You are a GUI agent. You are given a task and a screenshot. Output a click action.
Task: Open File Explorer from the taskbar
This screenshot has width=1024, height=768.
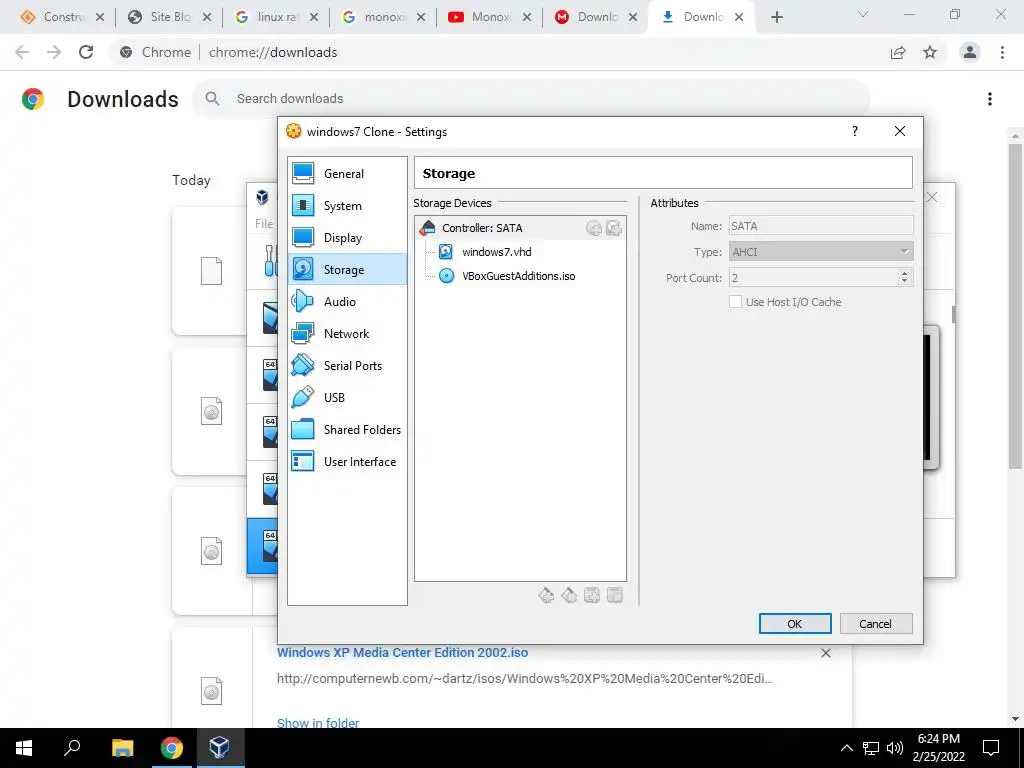tap(122, 748)
